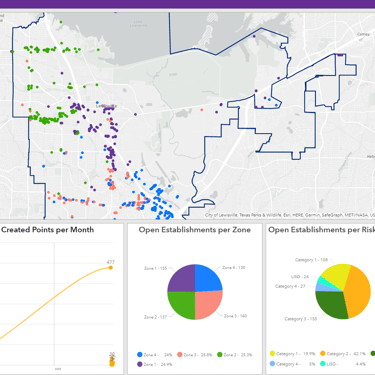
Task: Toggle Zone 4 legend entry in zone chart
Action: (x=154, y=355)
